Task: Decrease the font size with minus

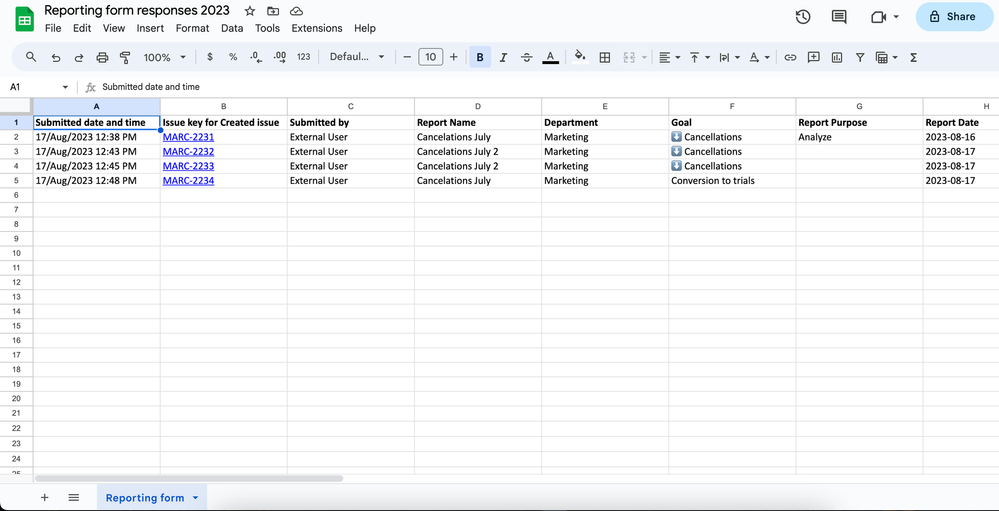Action: (x=407, y=57)
